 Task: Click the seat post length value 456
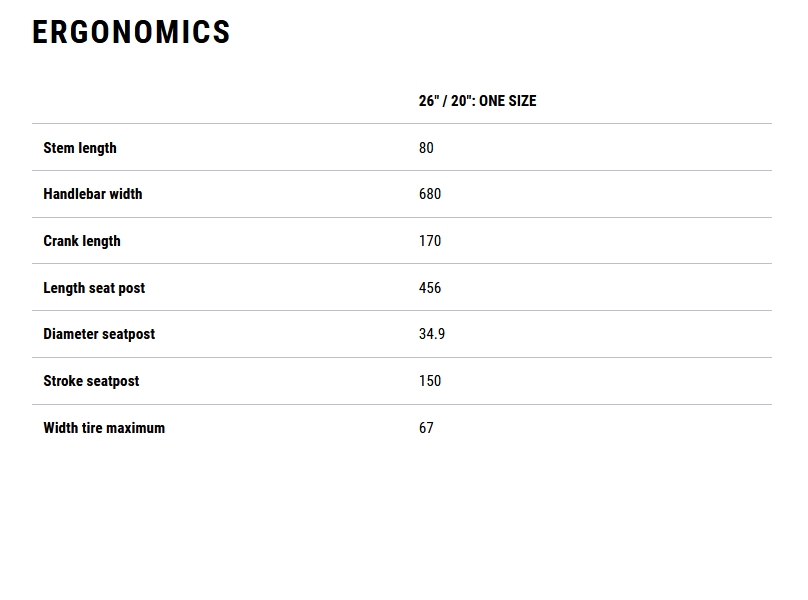(430, 288)
